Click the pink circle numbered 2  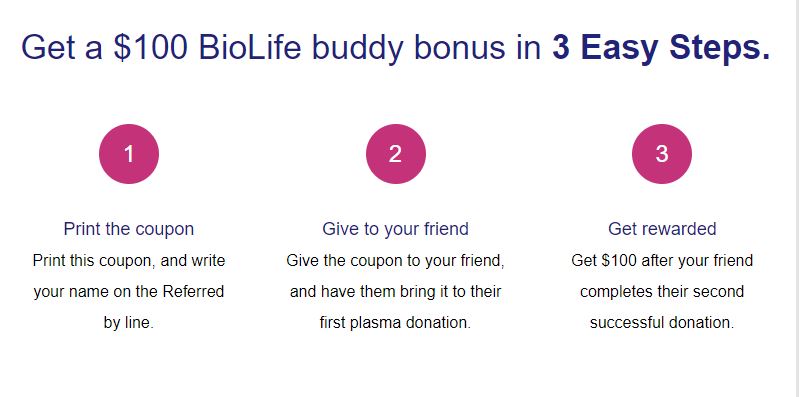(395, 154)
